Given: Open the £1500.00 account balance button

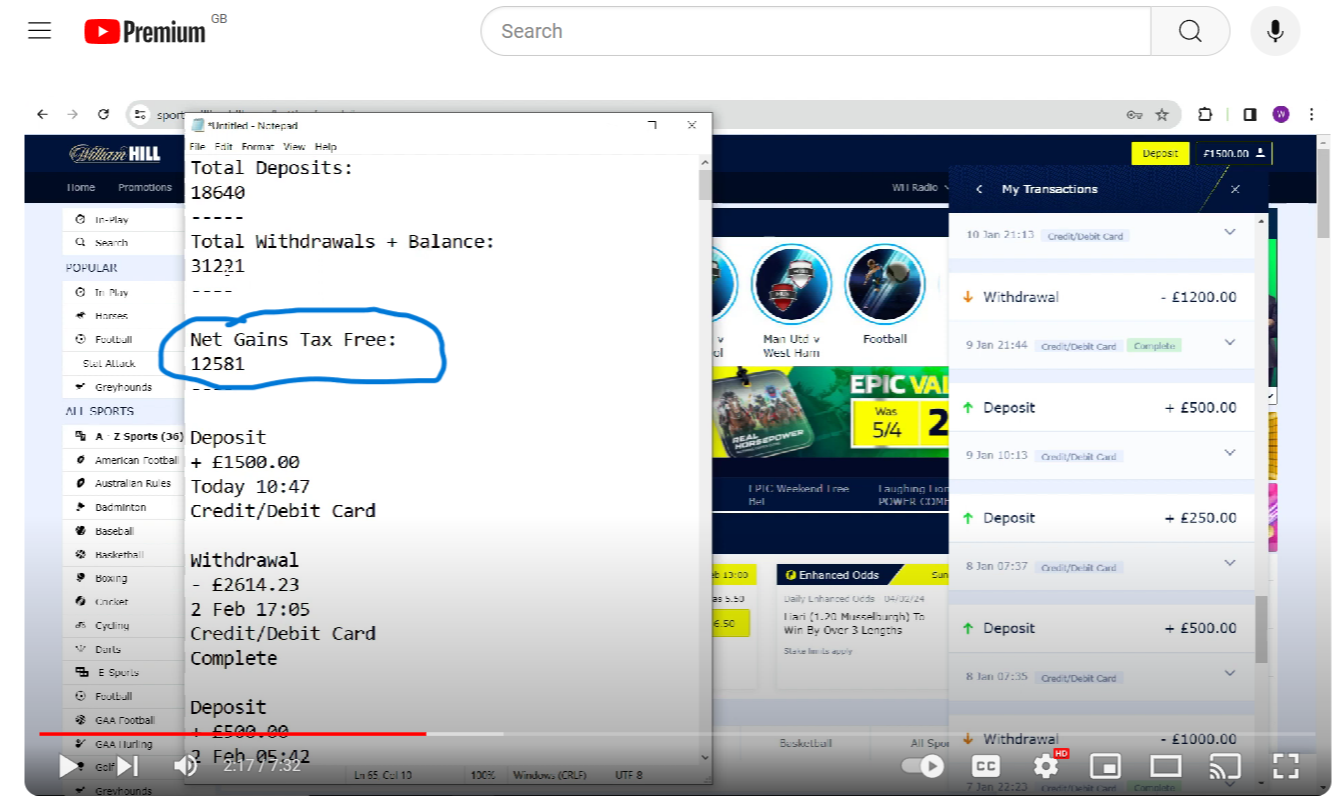Looking at the screenshot, I should [1234, 153].
